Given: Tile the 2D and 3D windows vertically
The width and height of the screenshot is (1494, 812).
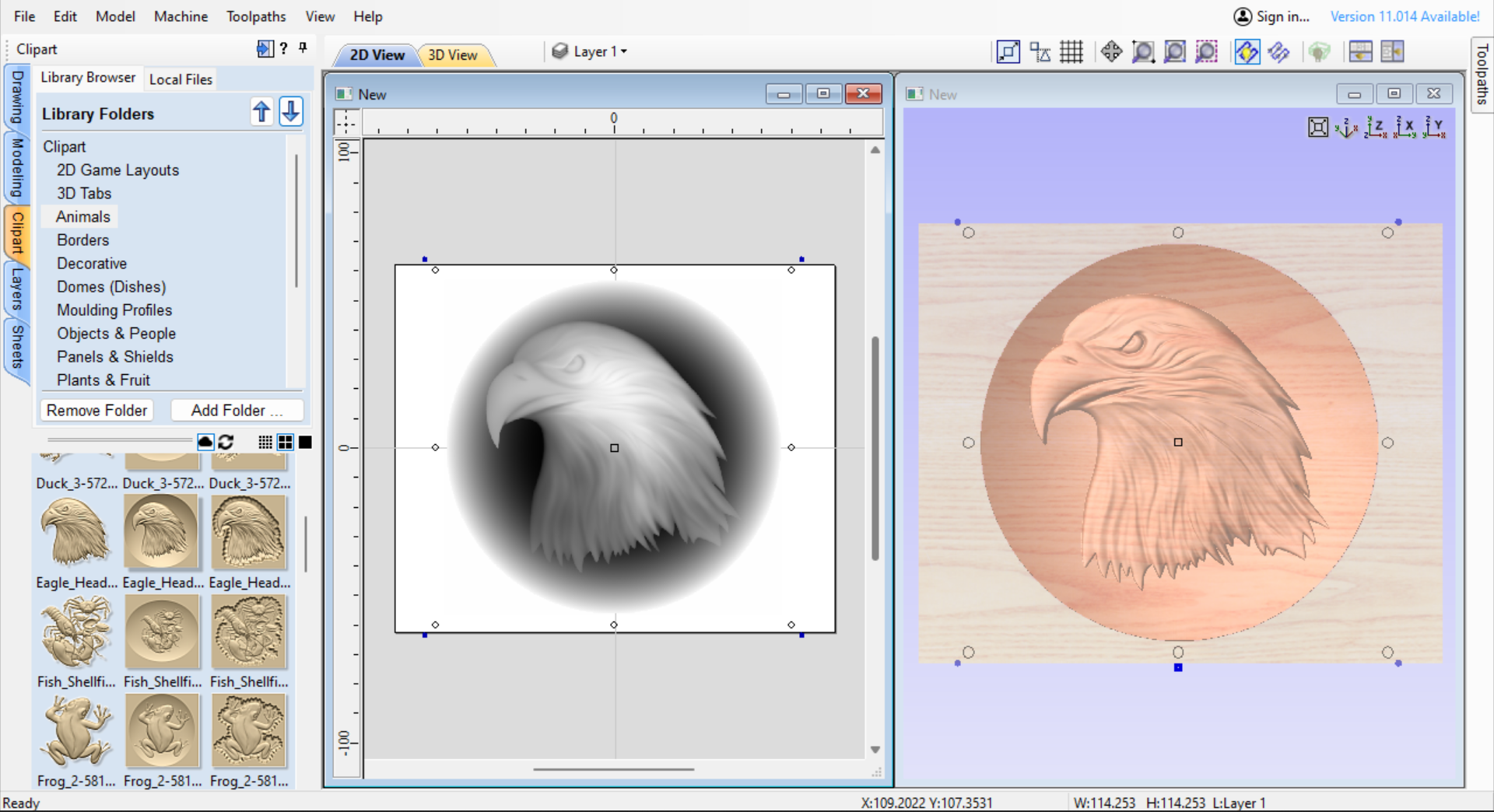Looking at the screenshot, I should [x=1393, y=51].
